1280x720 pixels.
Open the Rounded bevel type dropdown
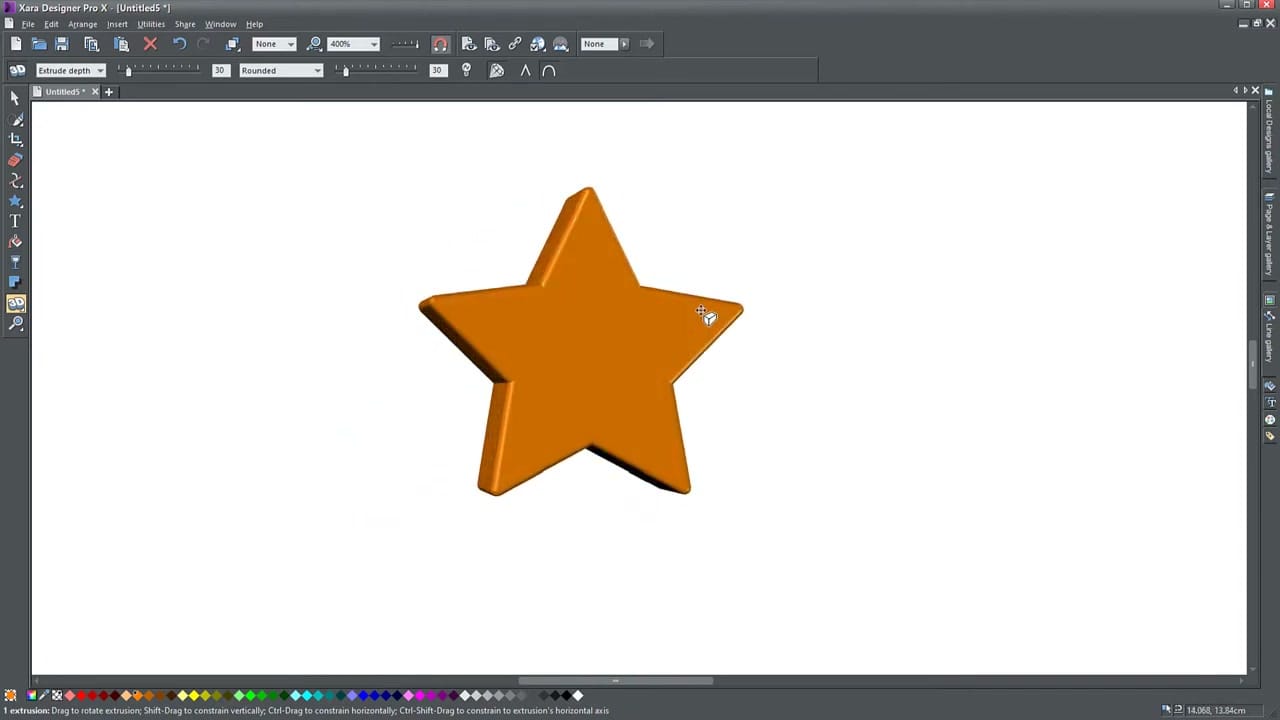(317, 70)
